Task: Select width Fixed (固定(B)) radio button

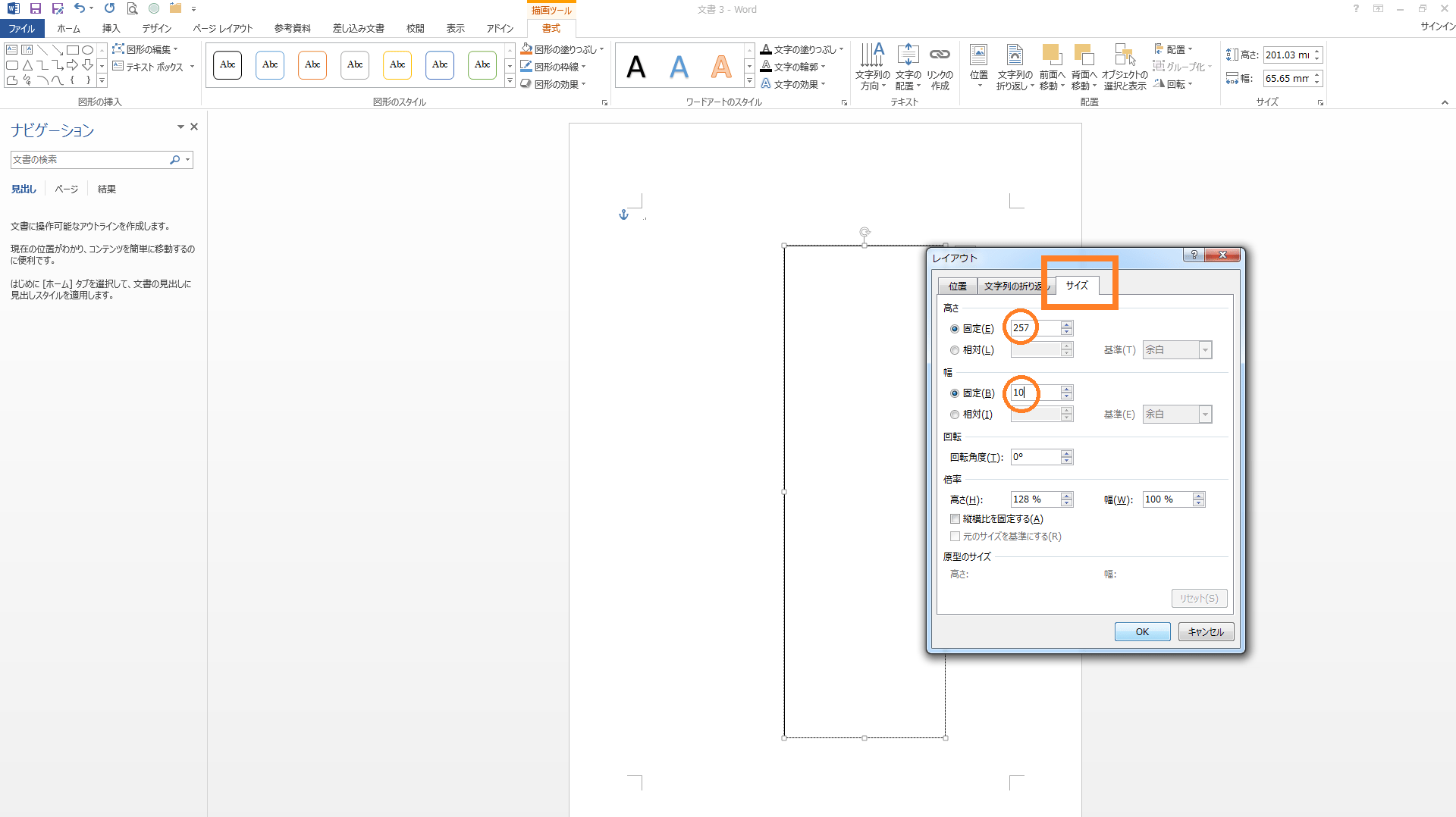Action: click(955, 393)
